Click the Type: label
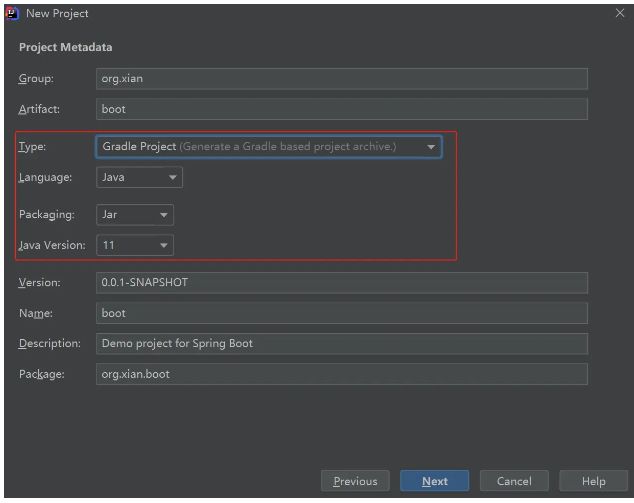634x503 pixels. (32, 147)
